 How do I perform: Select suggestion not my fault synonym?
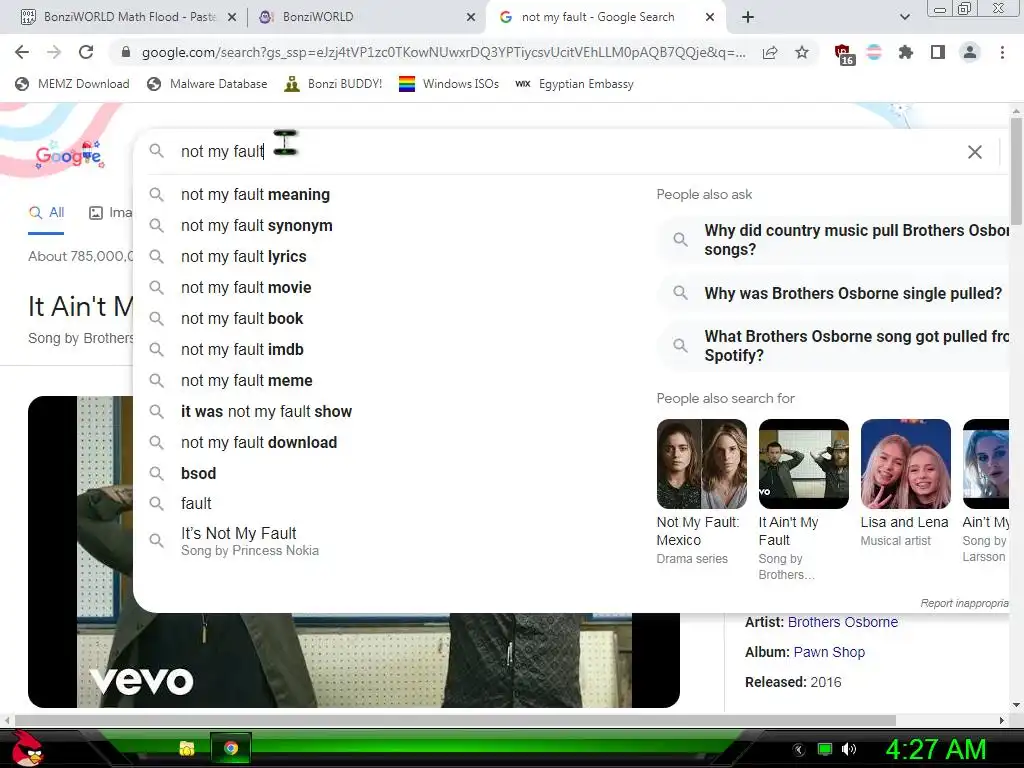257,225
